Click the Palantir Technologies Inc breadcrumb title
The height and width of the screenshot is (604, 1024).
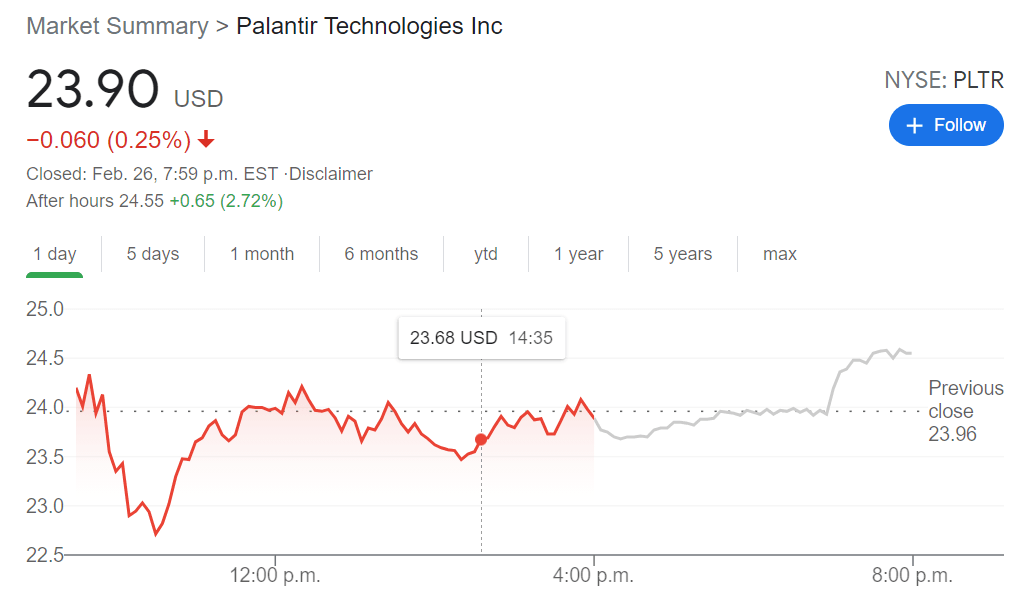click(369, 26)
